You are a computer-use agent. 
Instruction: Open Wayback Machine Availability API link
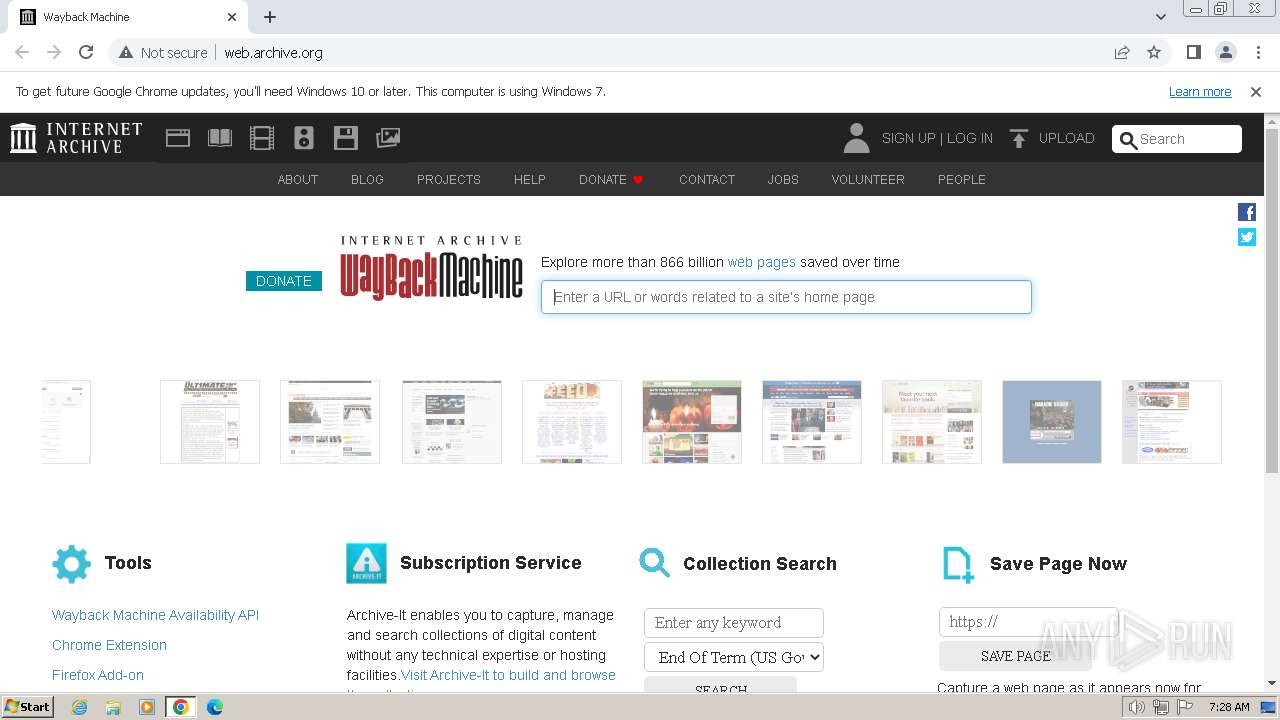click(x=155, y=615)
